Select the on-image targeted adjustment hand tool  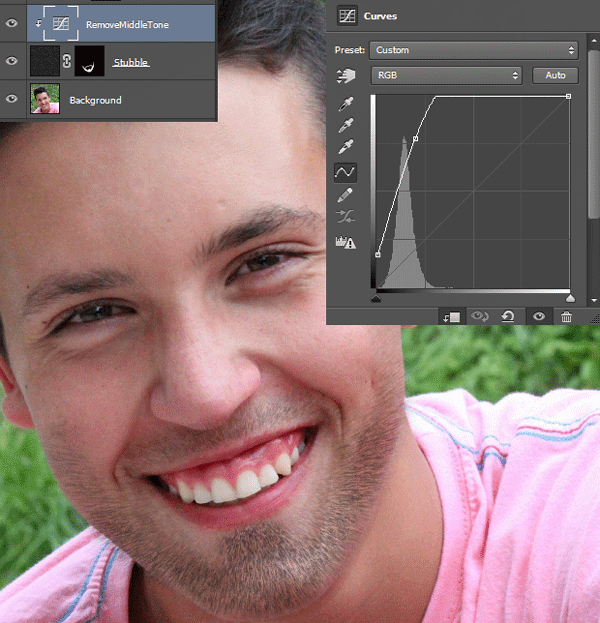click(x=346, y=76)
